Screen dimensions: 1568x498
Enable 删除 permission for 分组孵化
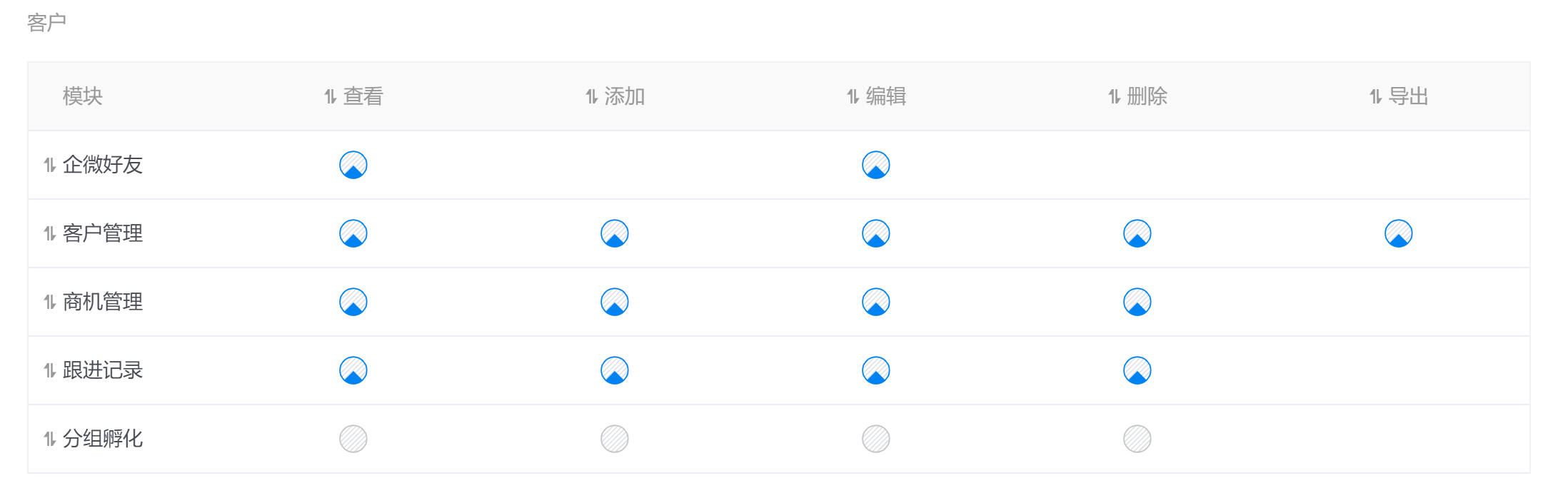[x=1137, y=439]
